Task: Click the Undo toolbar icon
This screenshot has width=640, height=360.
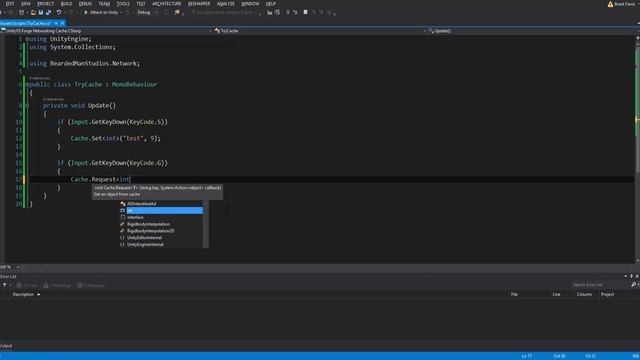Action: [59, 13]
